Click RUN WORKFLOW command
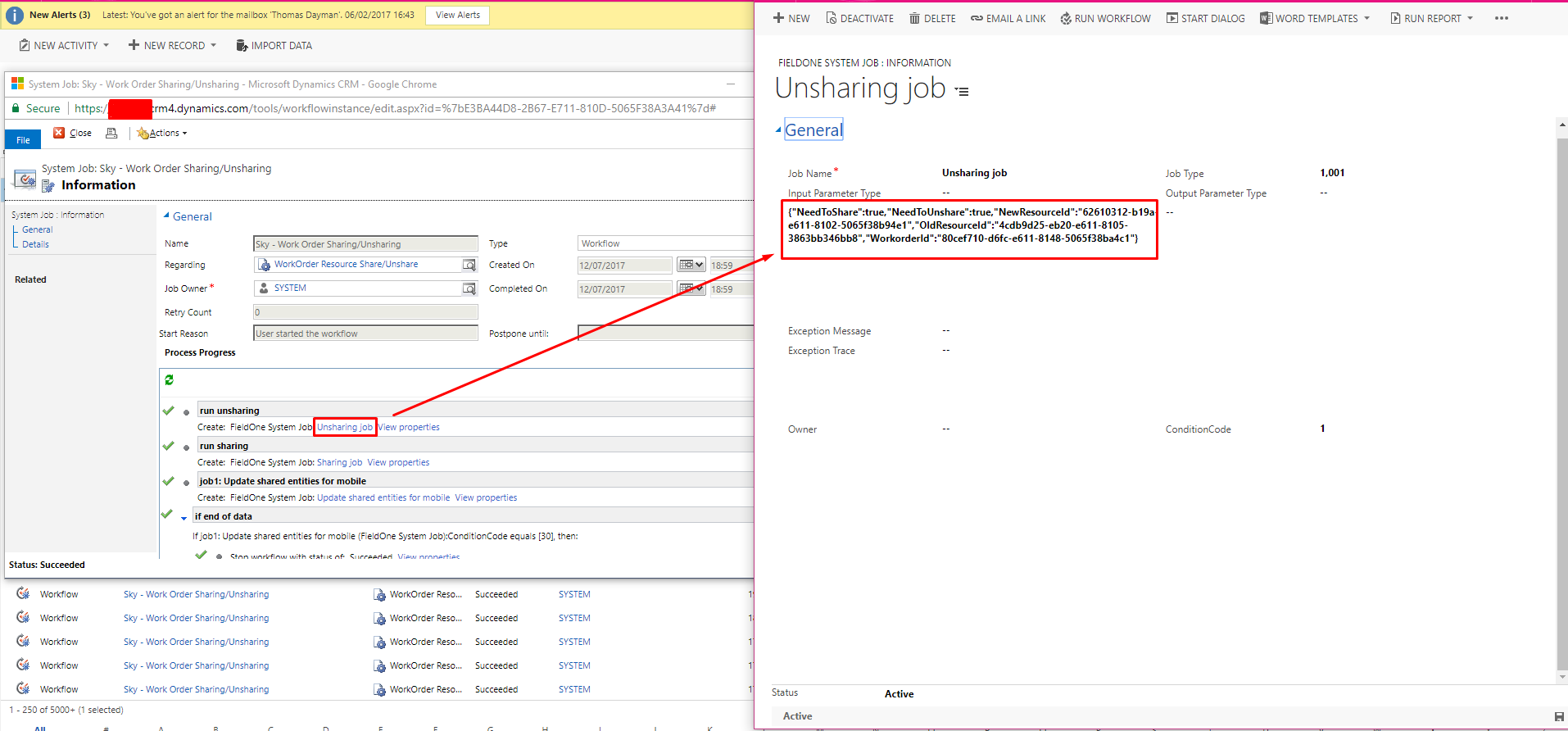1568x731 pixels. [1105, 18]
